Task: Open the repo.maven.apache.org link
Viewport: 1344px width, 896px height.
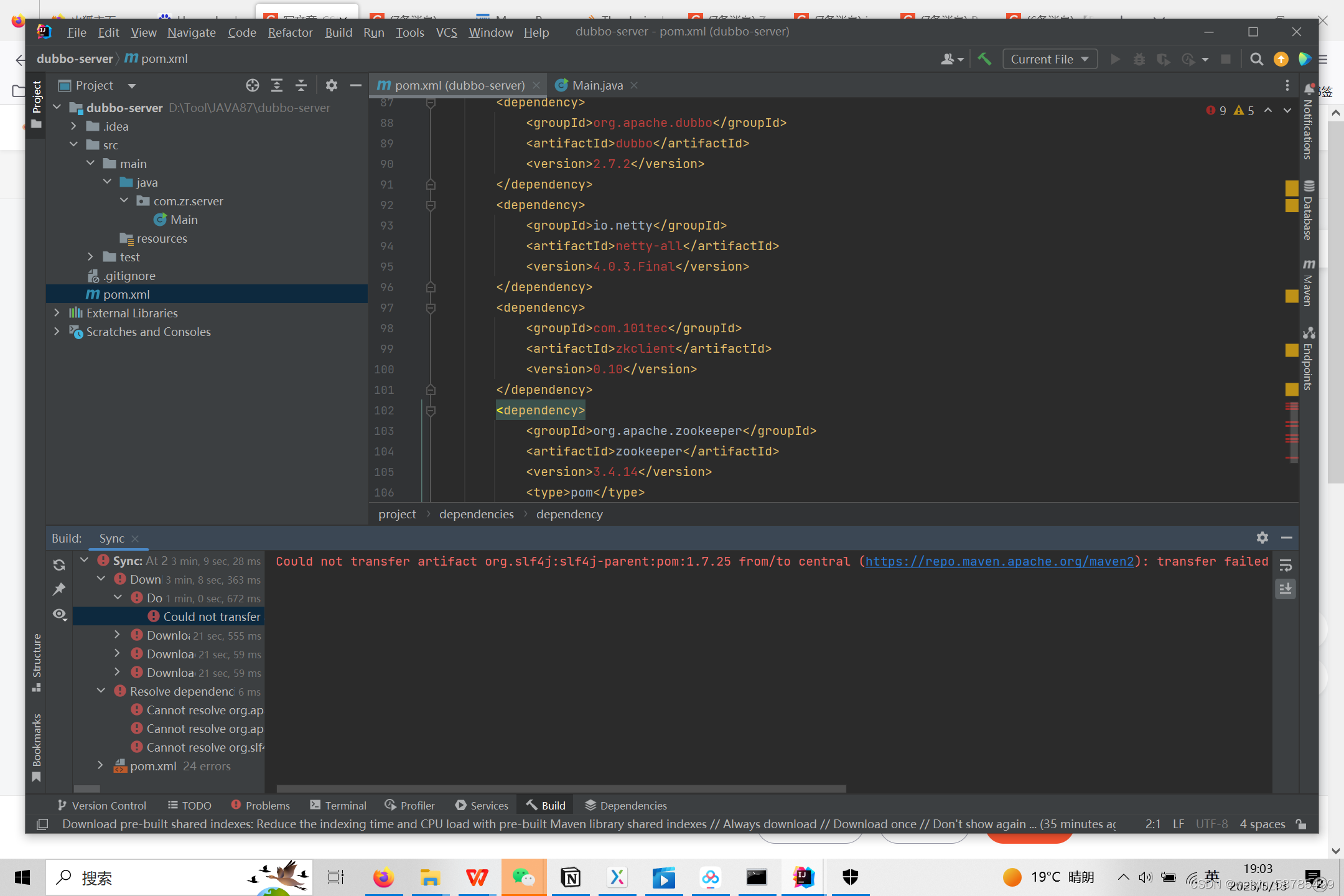Action: (999, 561)
